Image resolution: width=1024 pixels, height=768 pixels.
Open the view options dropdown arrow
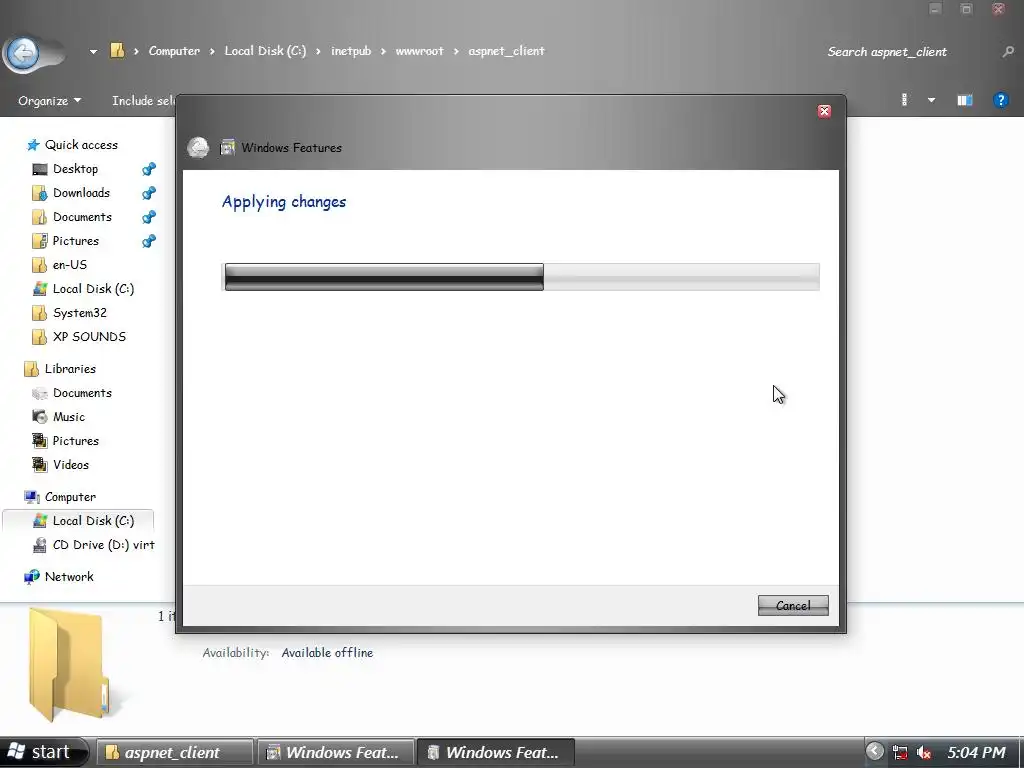pyautogui.click(x=931, y=100)
